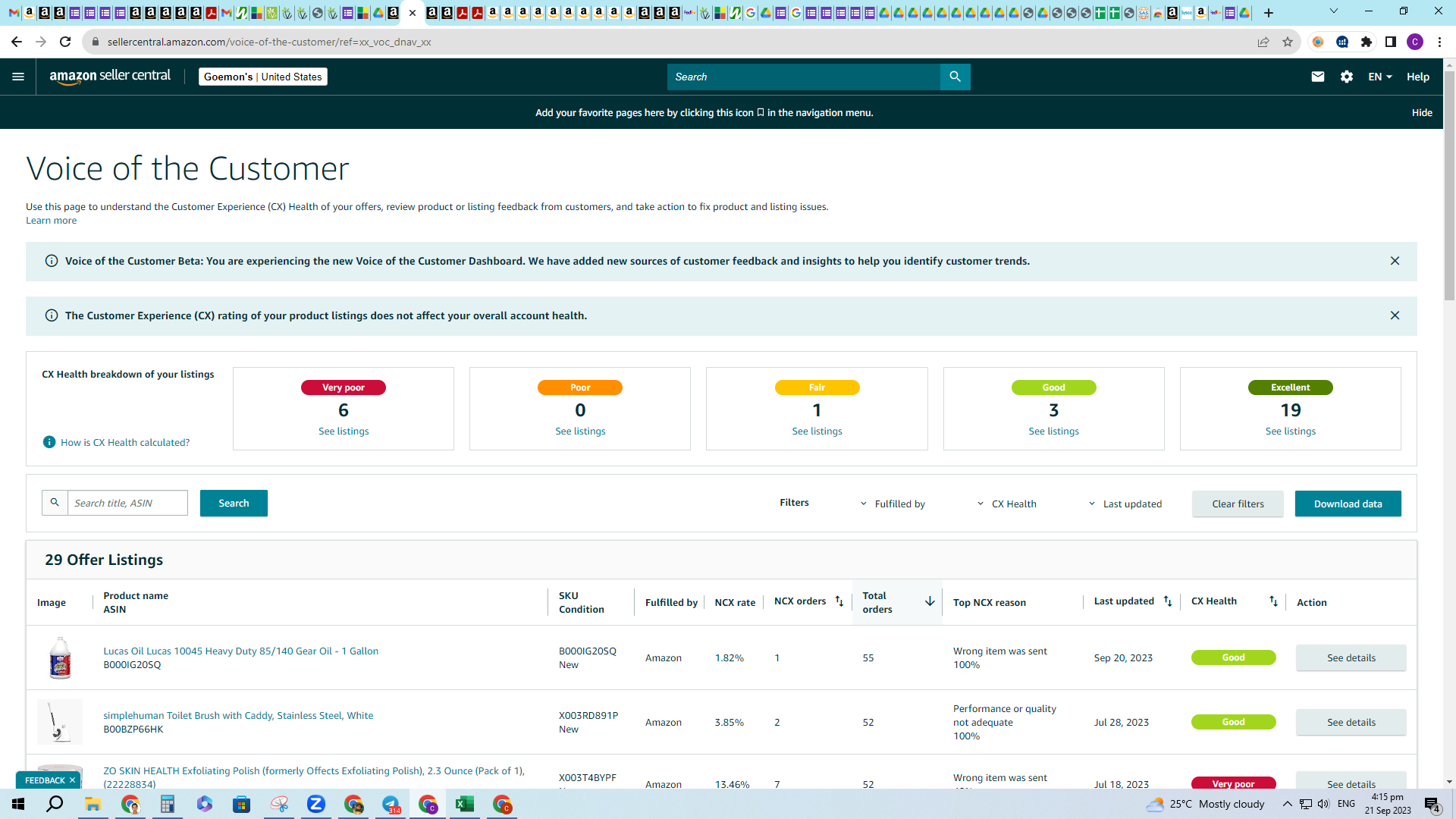Screen dimensions: 1456x819
Task: Click the browser address bar URL
Action: pos(269,42)
